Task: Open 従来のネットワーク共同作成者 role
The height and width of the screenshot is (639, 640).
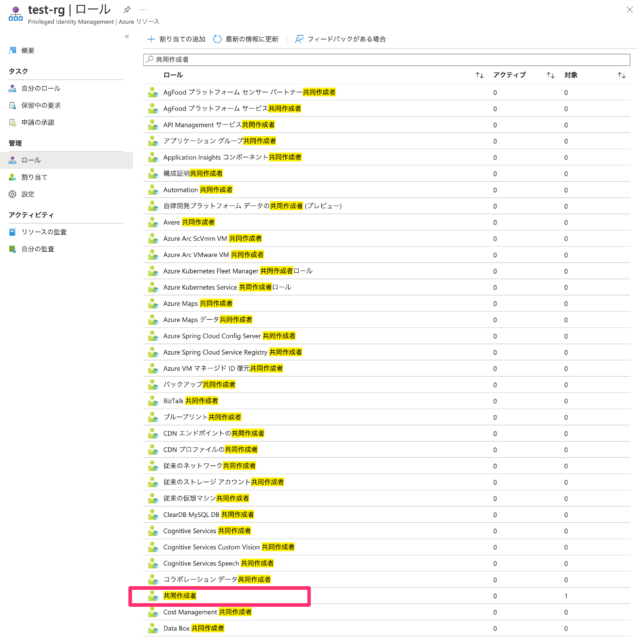Action: tap(209, 466)
